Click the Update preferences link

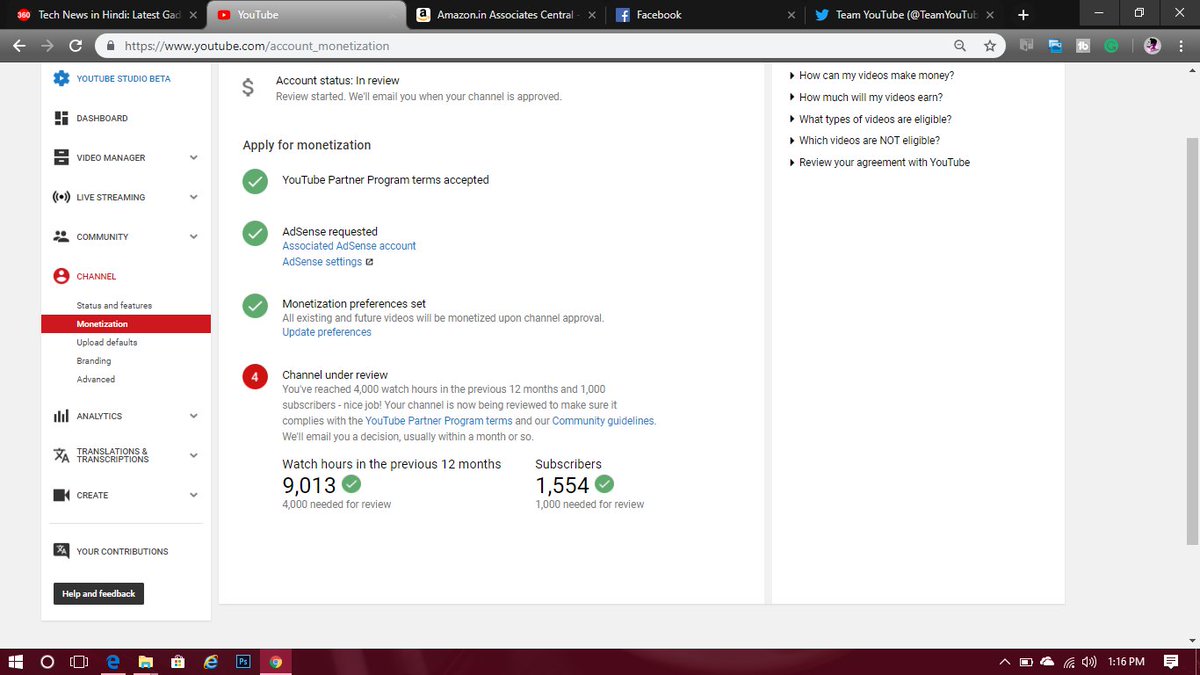pyautogui.click(x=327, y=332)
